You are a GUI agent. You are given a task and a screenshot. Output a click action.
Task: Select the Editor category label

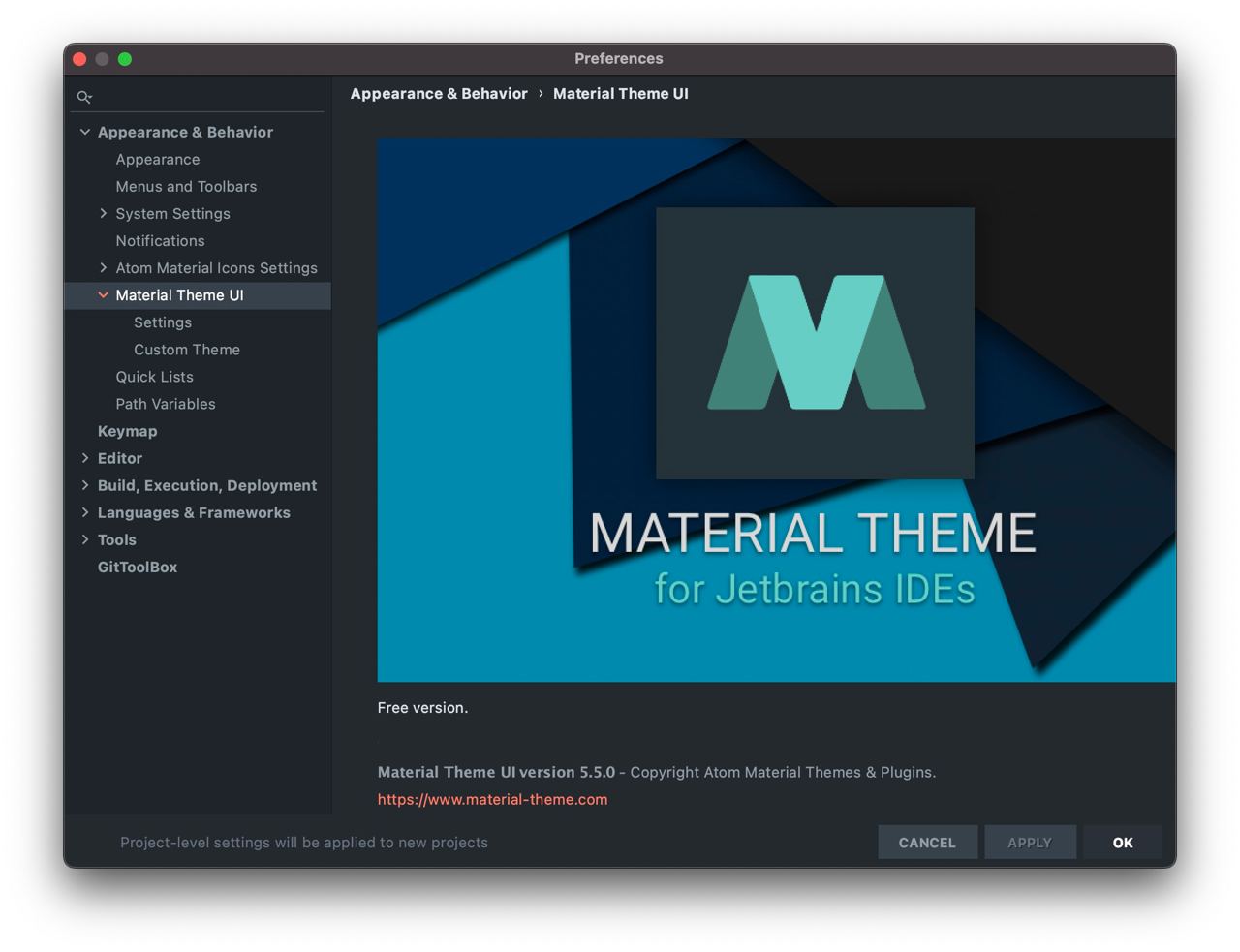(120, 457)
